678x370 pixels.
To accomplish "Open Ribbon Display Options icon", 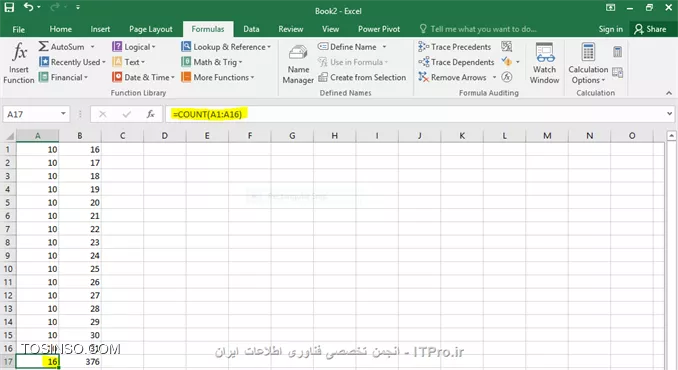I will tap(611, 7).
